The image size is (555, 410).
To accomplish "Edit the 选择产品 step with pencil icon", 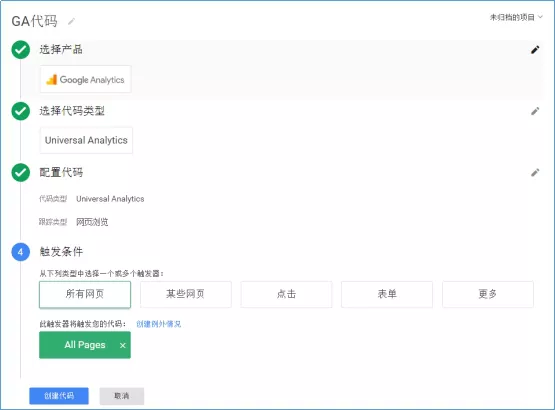I will pyautogui.click(x=535, y=50).
